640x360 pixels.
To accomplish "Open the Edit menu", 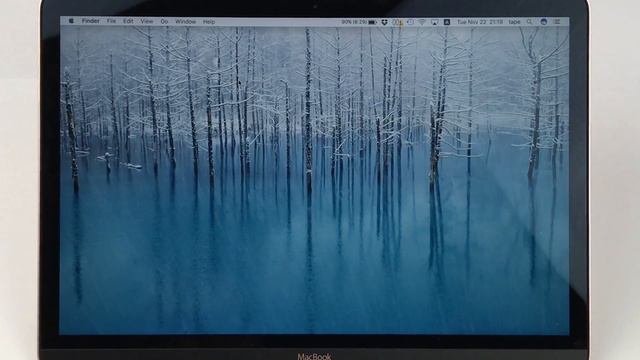I will (128, 21).
